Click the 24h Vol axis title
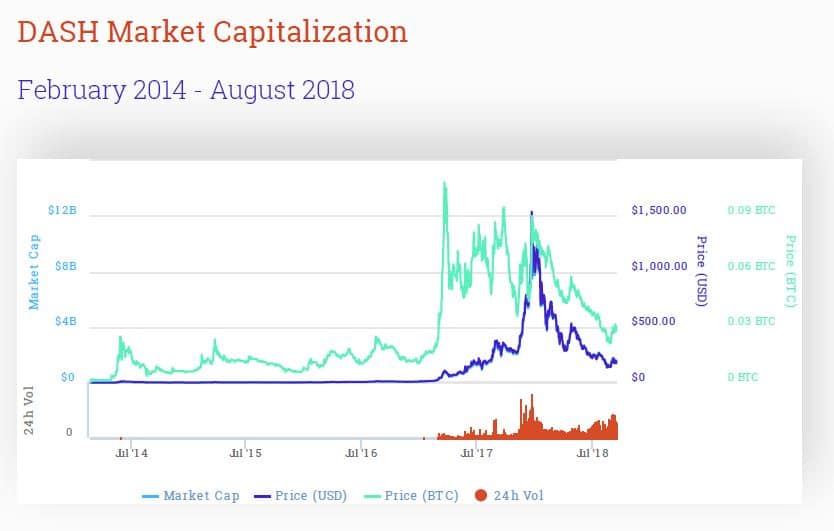The width and height of the screenshot is (834, 531). [x=30, y=410]
